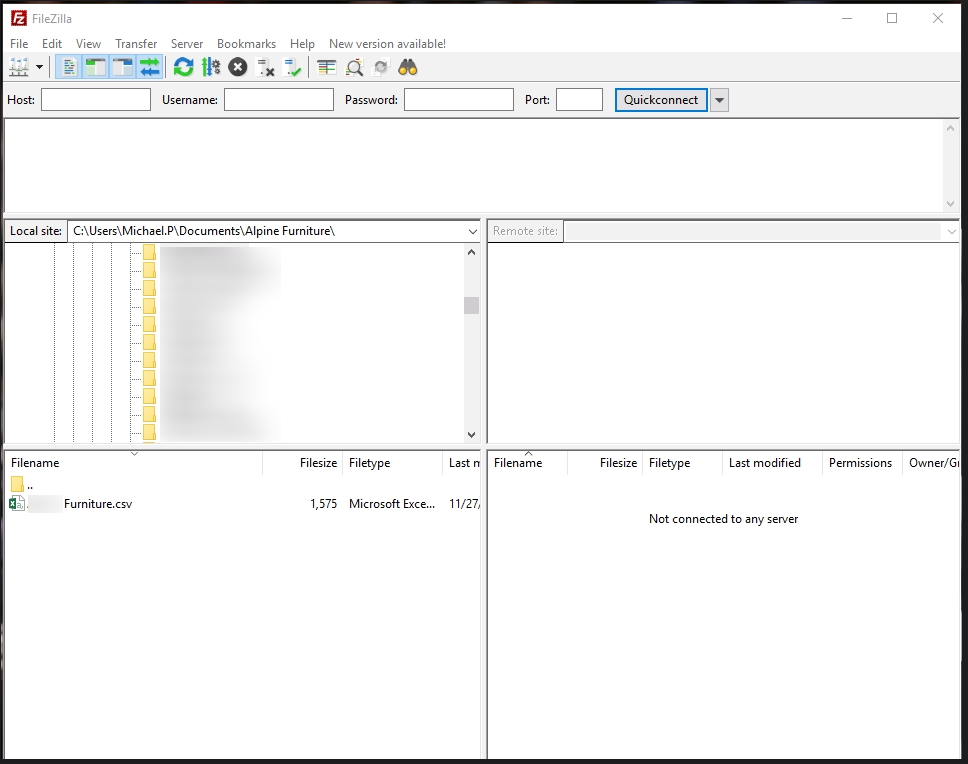Open the Server menu

pos(187,44)
